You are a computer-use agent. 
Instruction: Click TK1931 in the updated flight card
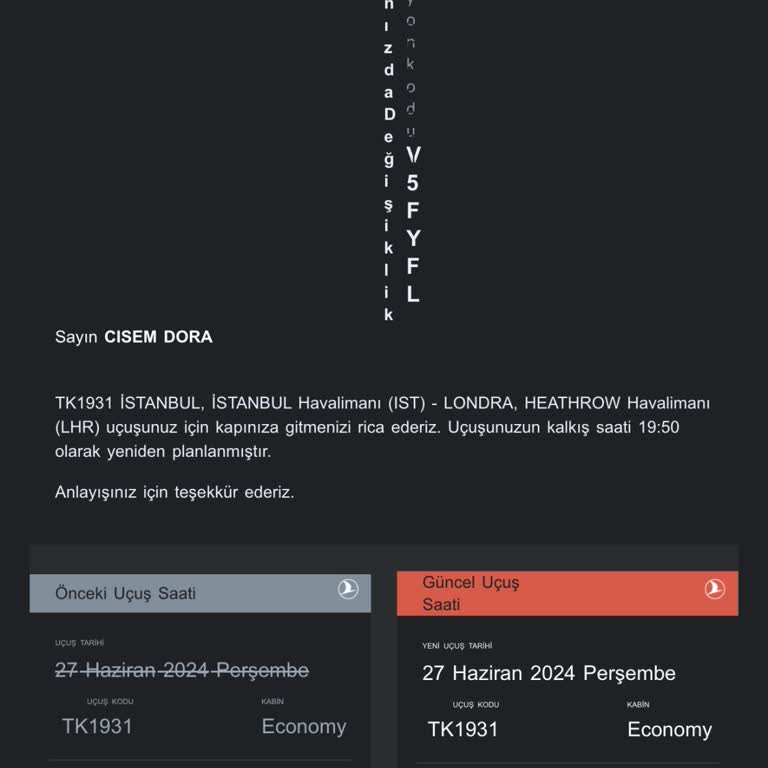[x=463, y=729]
